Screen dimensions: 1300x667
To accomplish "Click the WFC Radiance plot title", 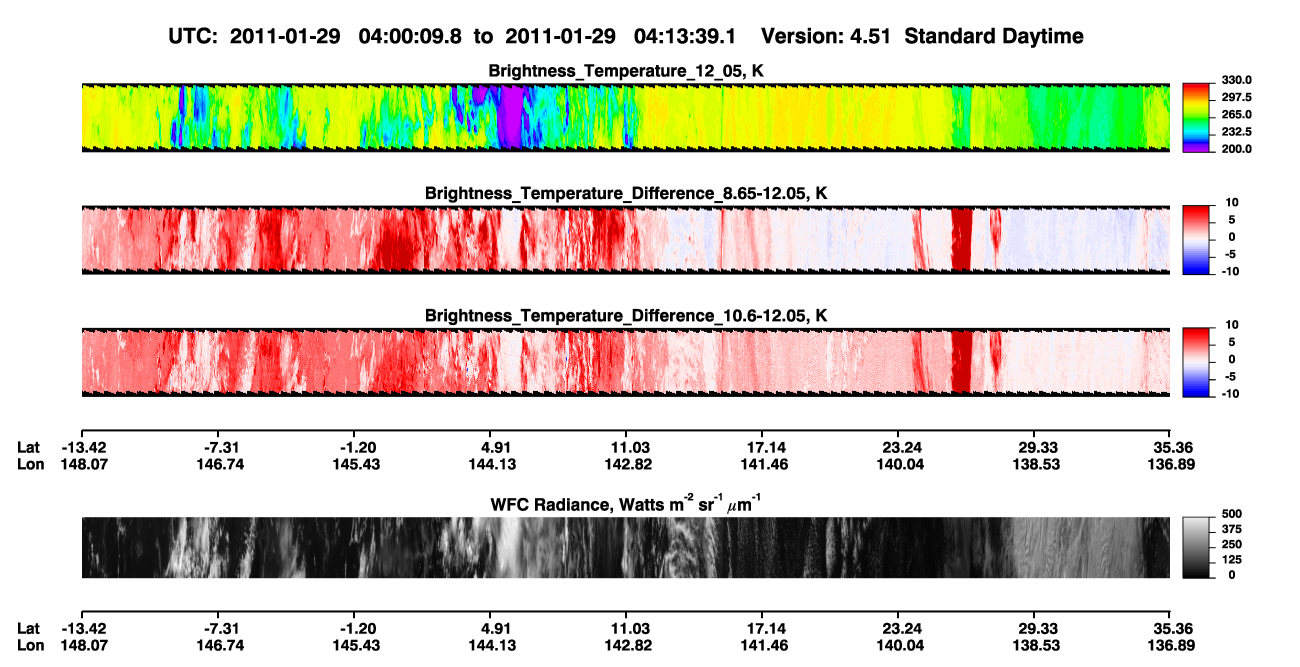I will tap(626, 504).
